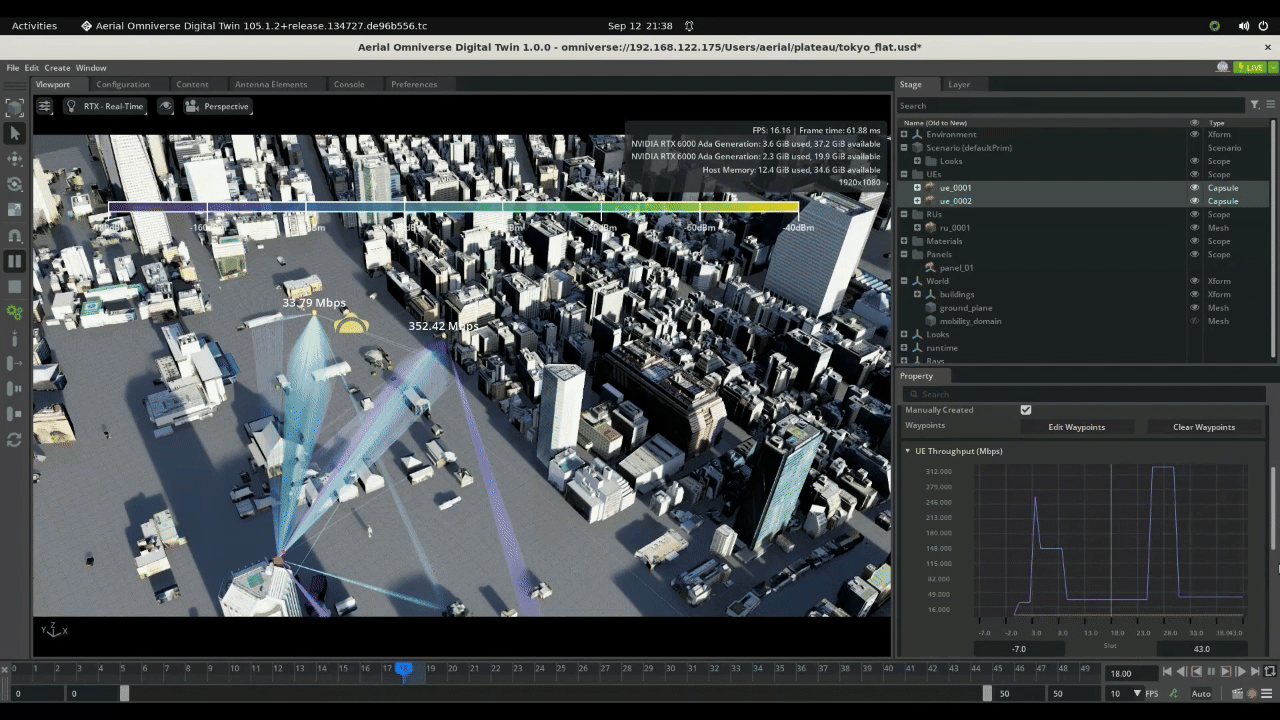Image resolution: width=1280 pixels, height=720 pixels.
Task: Toggle visibility of ue_0002
Action: pyautogui.click(x=1194, y=201)
